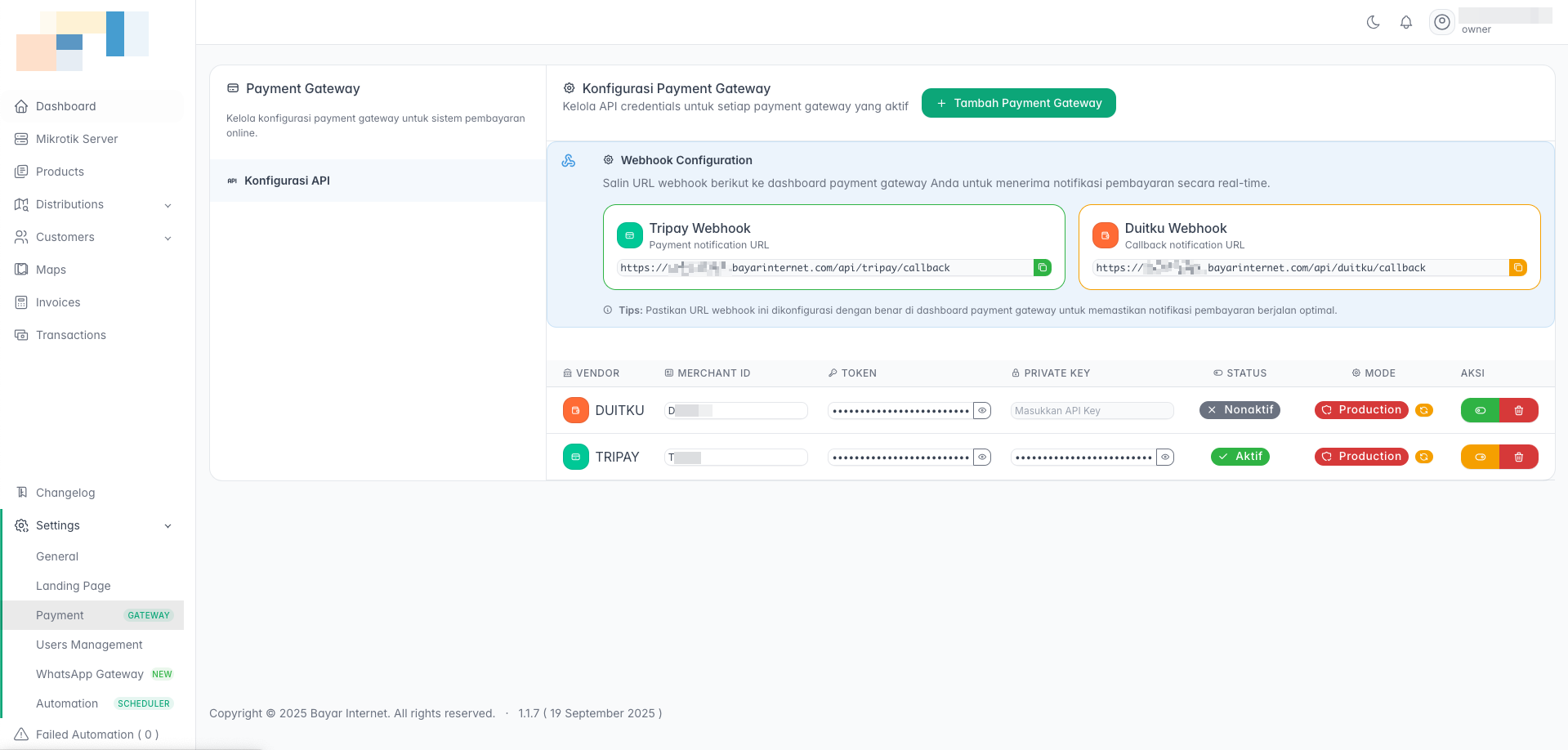Show the DUITKU token value
This screenshot has height=750, width=1568.
tap(982, 410)
